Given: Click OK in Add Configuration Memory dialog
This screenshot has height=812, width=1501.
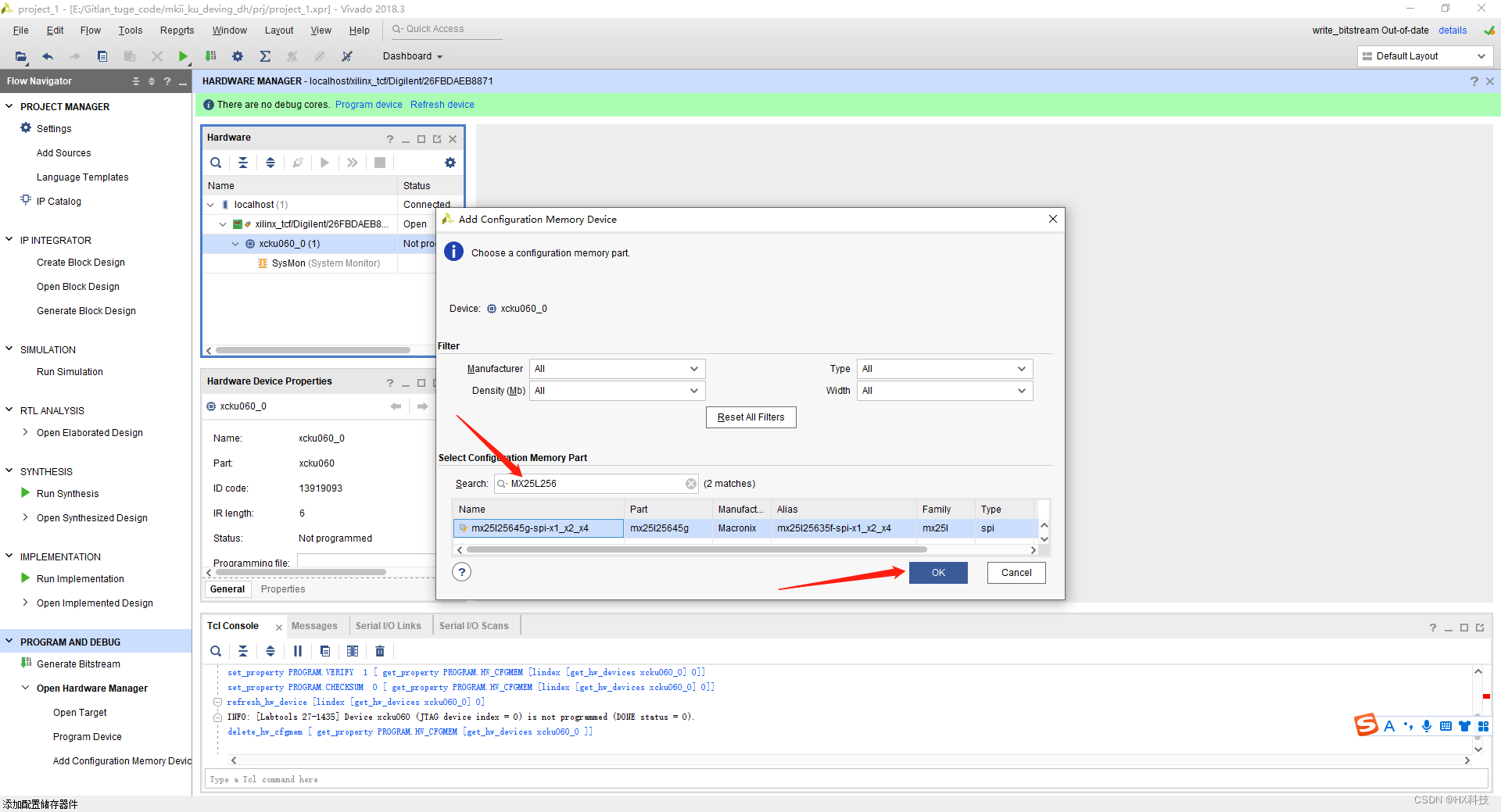Looking at the screenshot, I should tap(938, 573).
